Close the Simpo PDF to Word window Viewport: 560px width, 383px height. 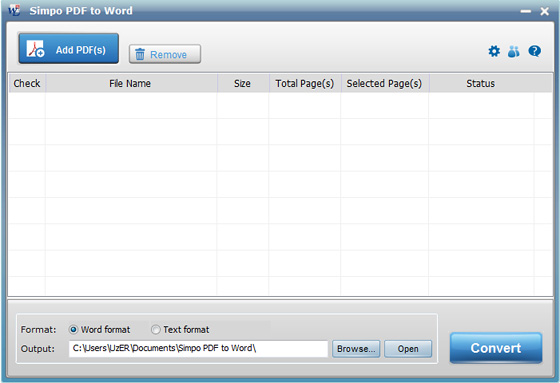[544, 11]
